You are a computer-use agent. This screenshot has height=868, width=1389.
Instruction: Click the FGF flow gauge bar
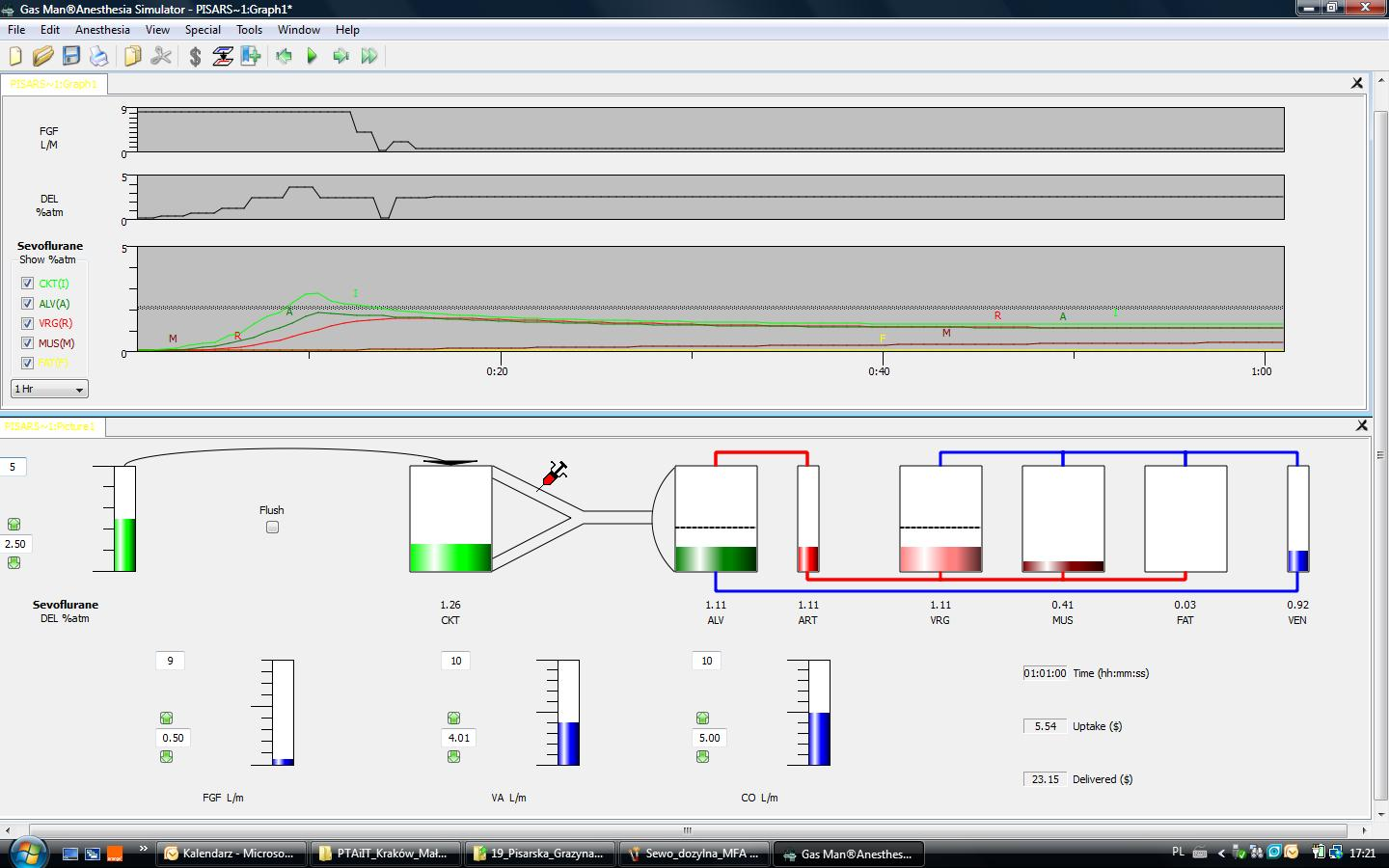point(283,713)
